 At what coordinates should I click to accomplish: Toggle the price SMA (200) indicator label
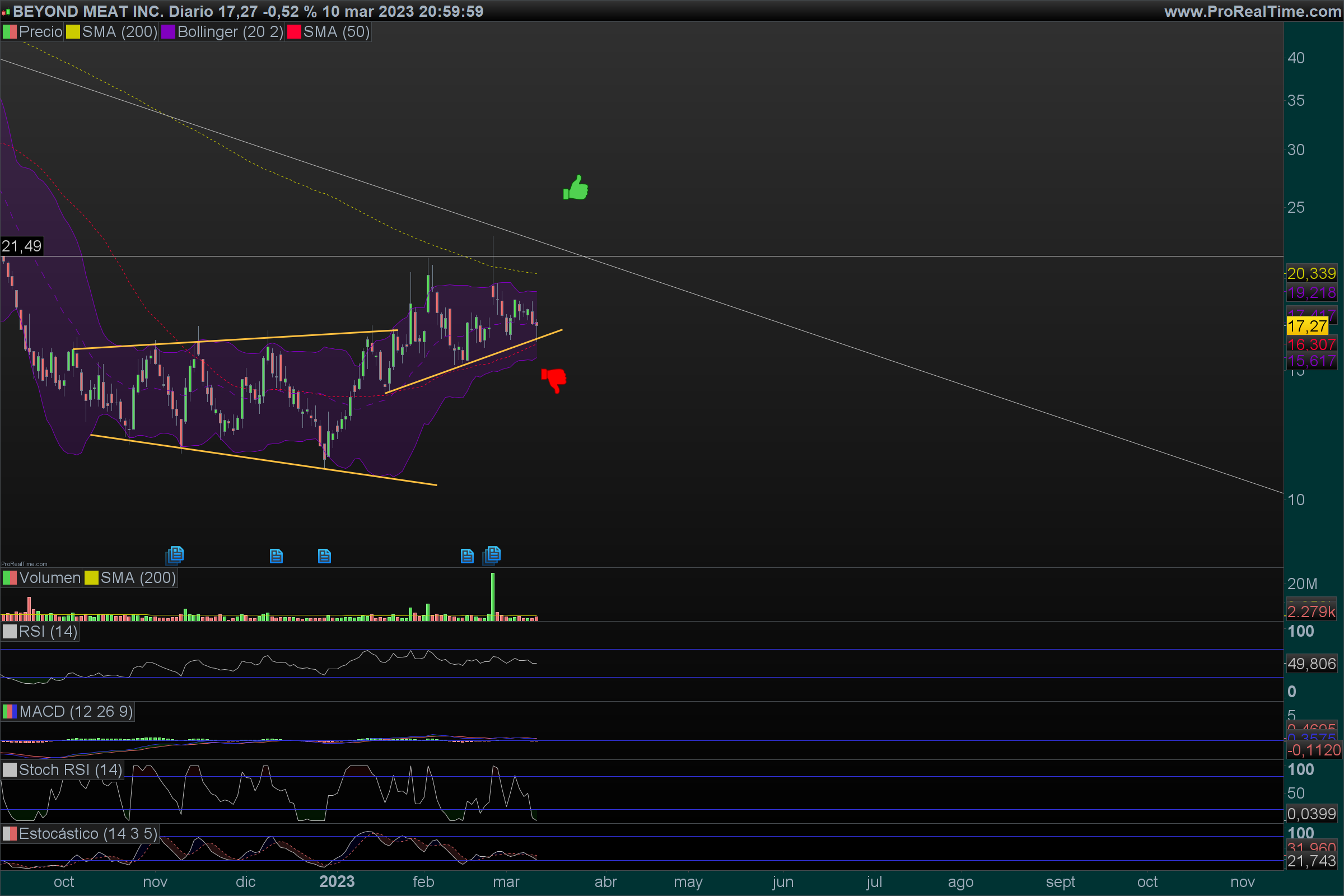tap(119, 32)
